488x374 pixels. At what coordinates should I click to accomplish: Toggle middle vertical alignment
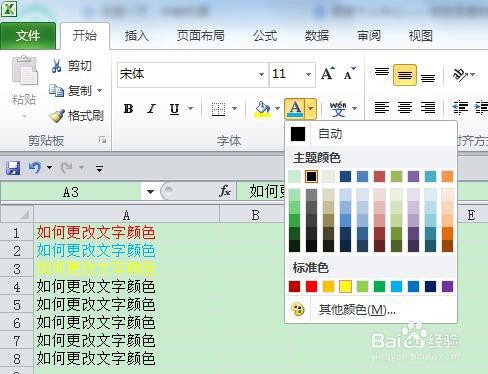click(405, 75)
